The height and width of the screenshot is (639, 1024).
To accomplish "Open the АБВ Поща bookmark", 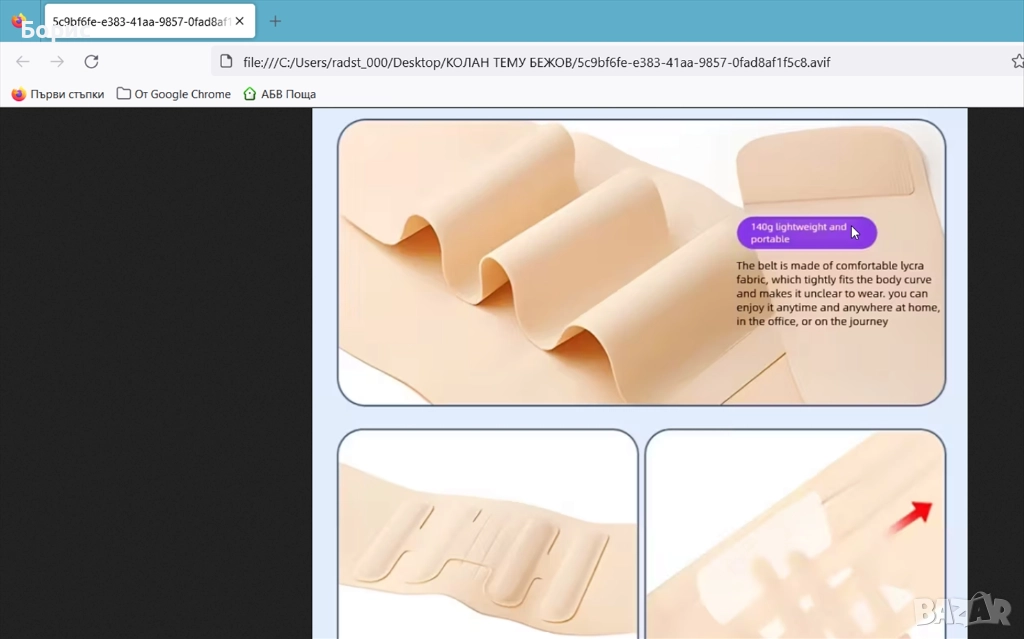I will click(280, 94).
